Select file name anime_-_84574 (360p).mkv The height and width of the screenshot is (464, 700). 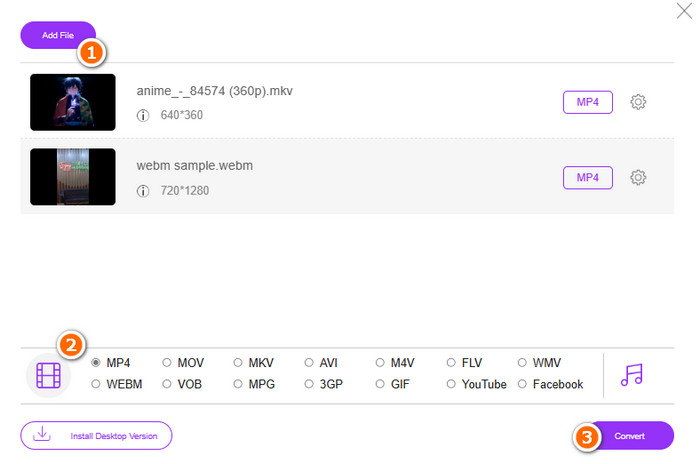[214, 91]
